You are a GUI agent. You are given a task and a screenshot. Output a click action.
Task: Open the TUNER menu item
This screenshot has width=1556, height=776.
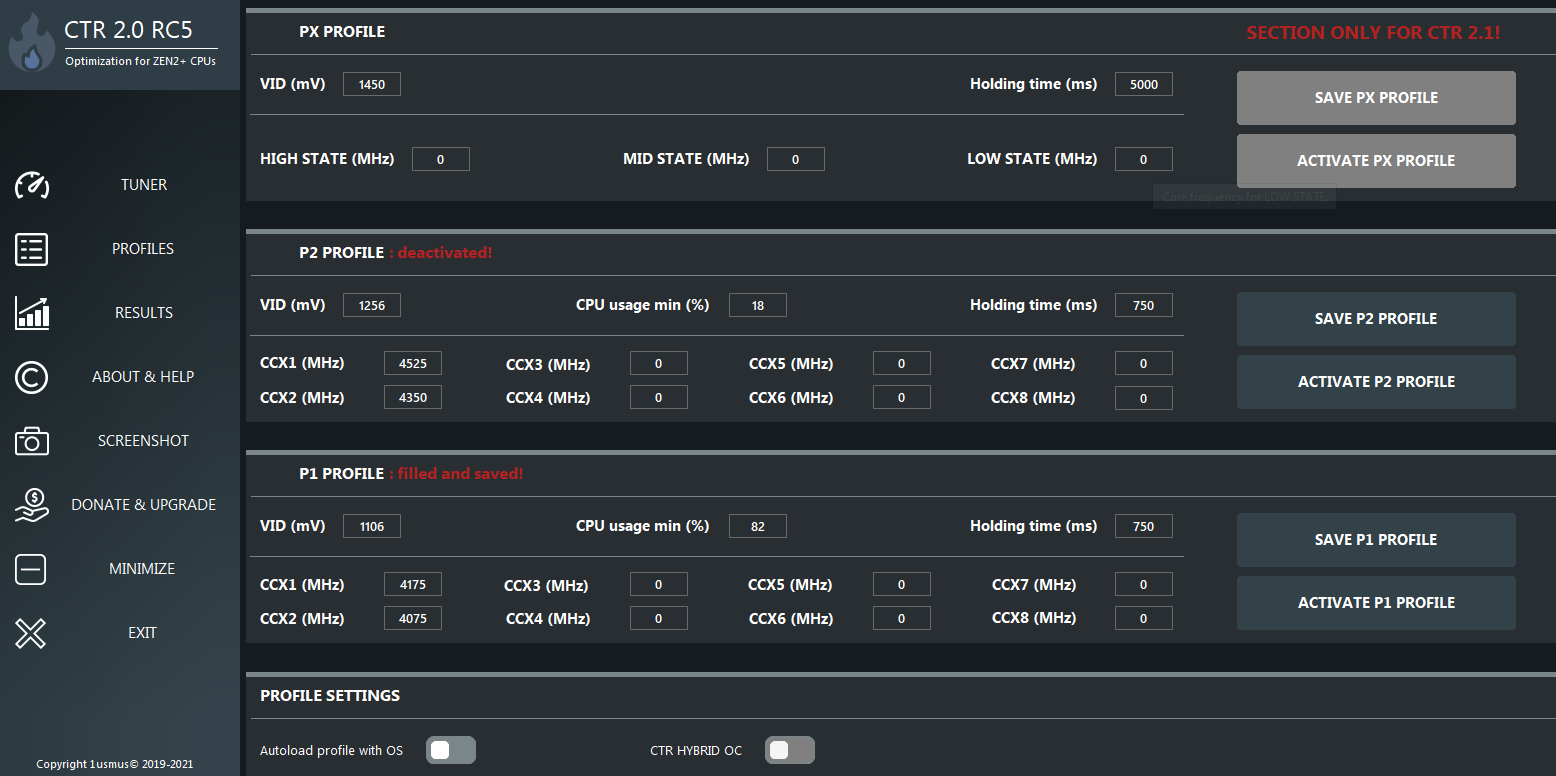[144, 185]
